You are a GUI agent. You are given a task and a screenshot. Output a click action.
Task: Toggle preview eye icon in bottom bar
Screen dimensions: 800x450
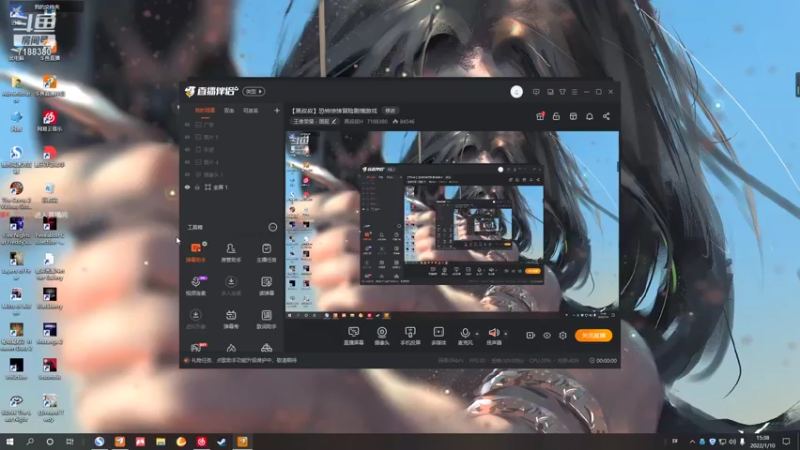[546, 335]
